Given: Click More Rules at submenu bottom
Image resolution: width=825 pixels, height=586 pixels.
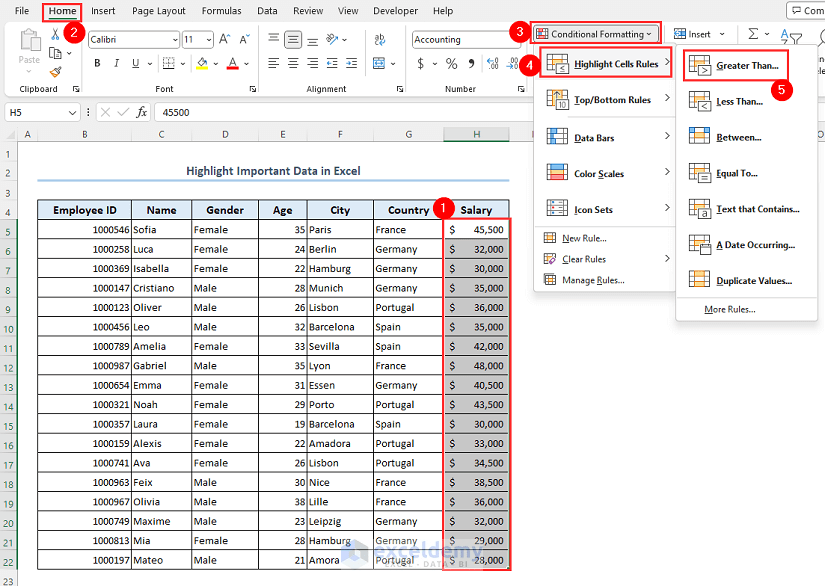Looking at the screenshot, I should [x=729, y=309].
